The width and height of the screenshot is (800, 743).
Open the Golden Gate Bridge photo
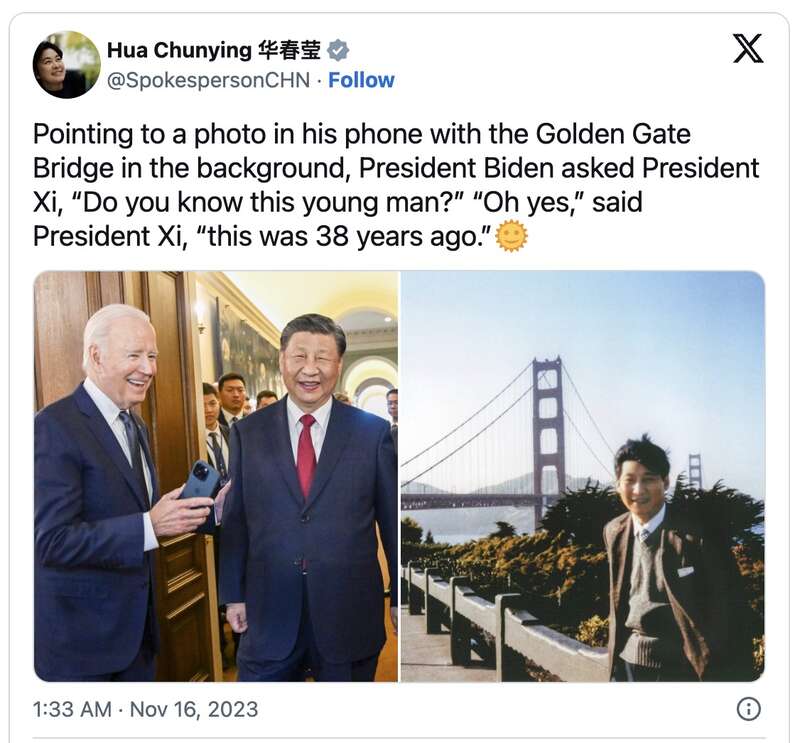click(583, 476)
